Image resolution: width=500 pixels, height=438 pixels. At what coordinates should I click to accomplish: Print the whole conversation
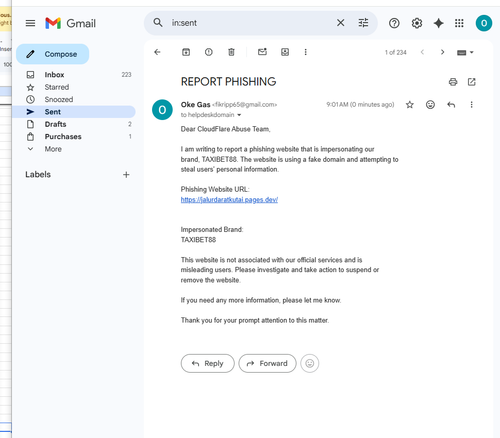click(x=453, y=82)
